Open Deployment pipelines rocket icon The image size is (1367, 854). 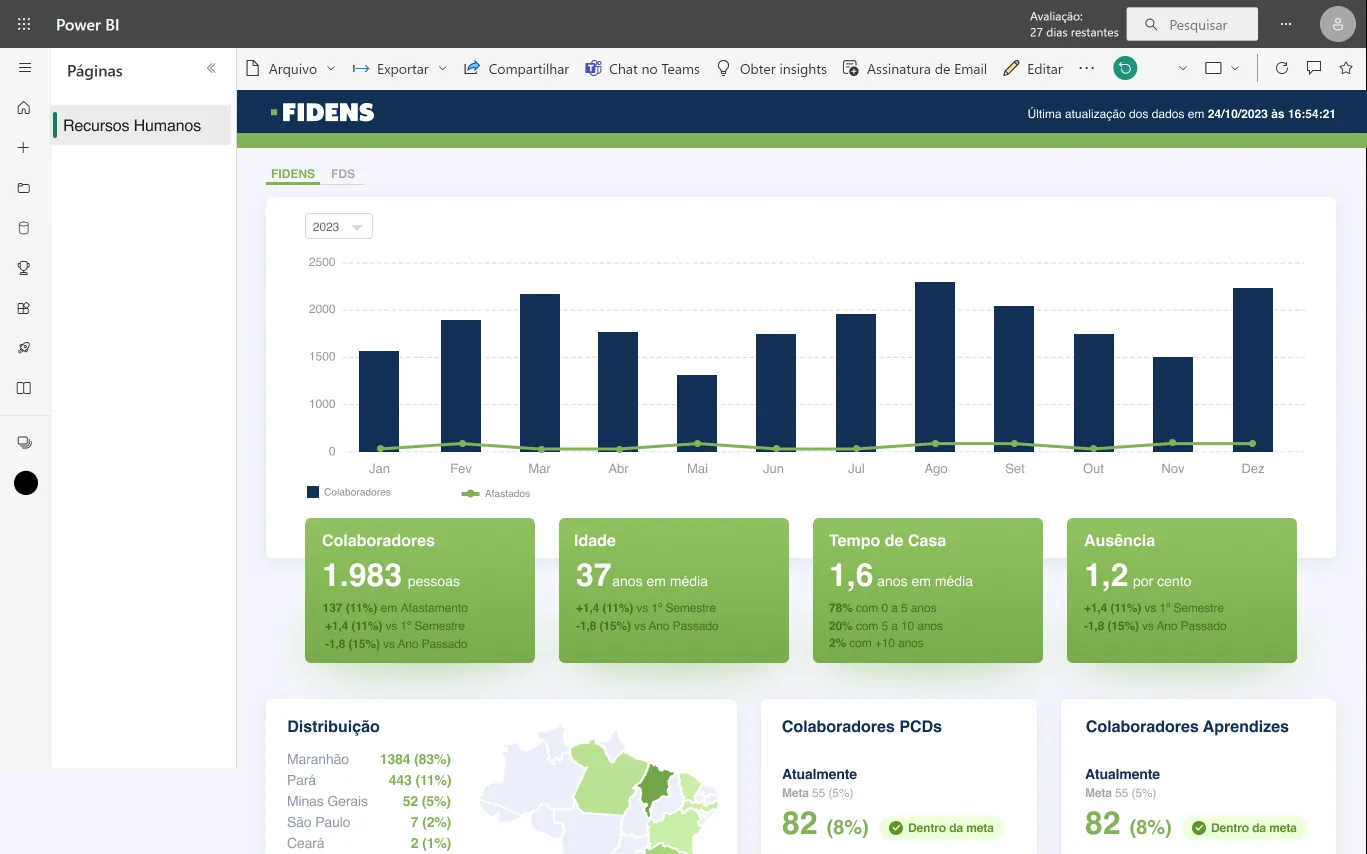pyautogui.click(x=24, y=348)
